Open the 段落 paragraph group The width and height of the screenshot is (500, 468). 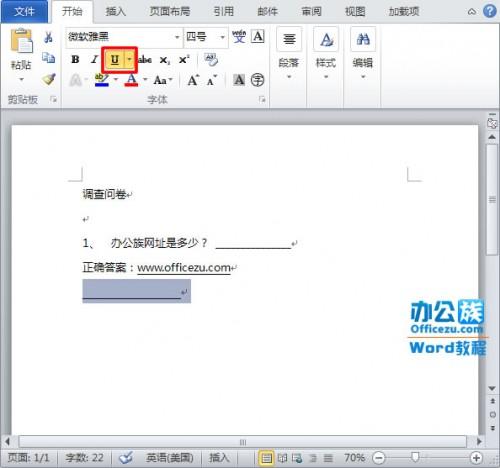pyautogui.click(x=289, y=53)
